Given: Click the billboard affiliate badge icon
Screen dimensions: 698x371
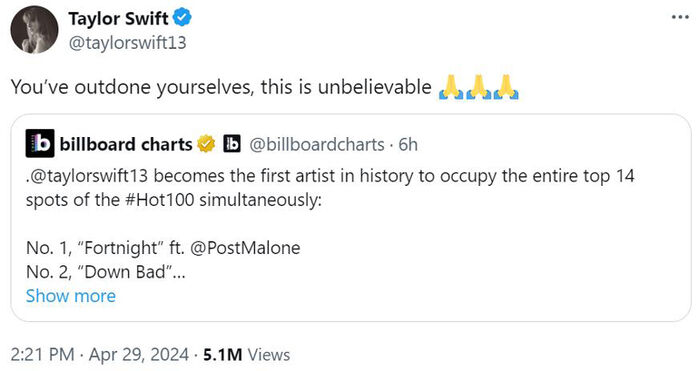Looking at the screenshot, I should pos(231,144).
